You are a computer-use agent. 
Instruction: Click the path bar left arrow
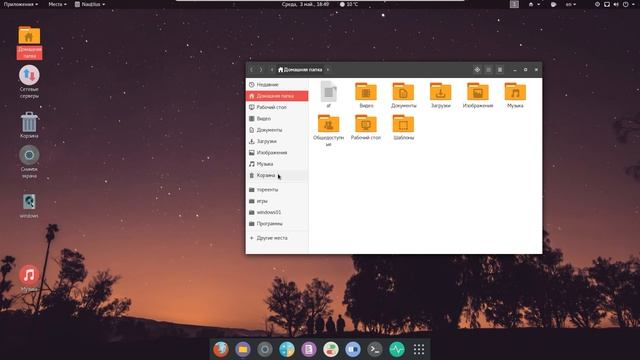pos(272,70)
